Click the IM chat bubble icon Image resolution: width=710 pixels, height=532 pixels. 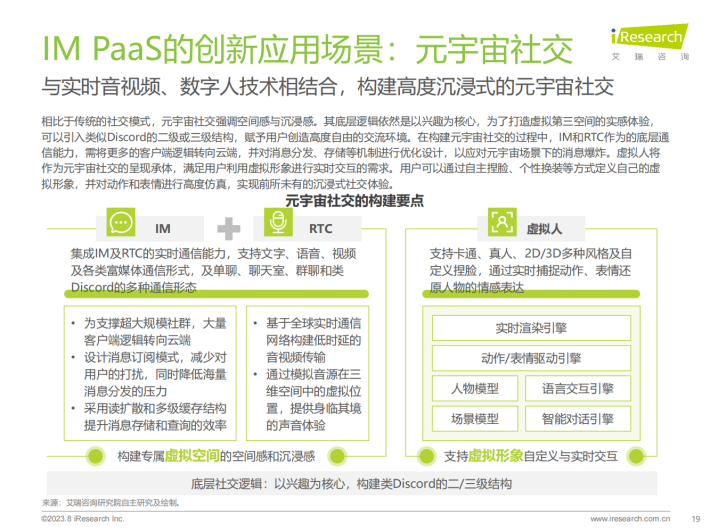click(122, 227)
